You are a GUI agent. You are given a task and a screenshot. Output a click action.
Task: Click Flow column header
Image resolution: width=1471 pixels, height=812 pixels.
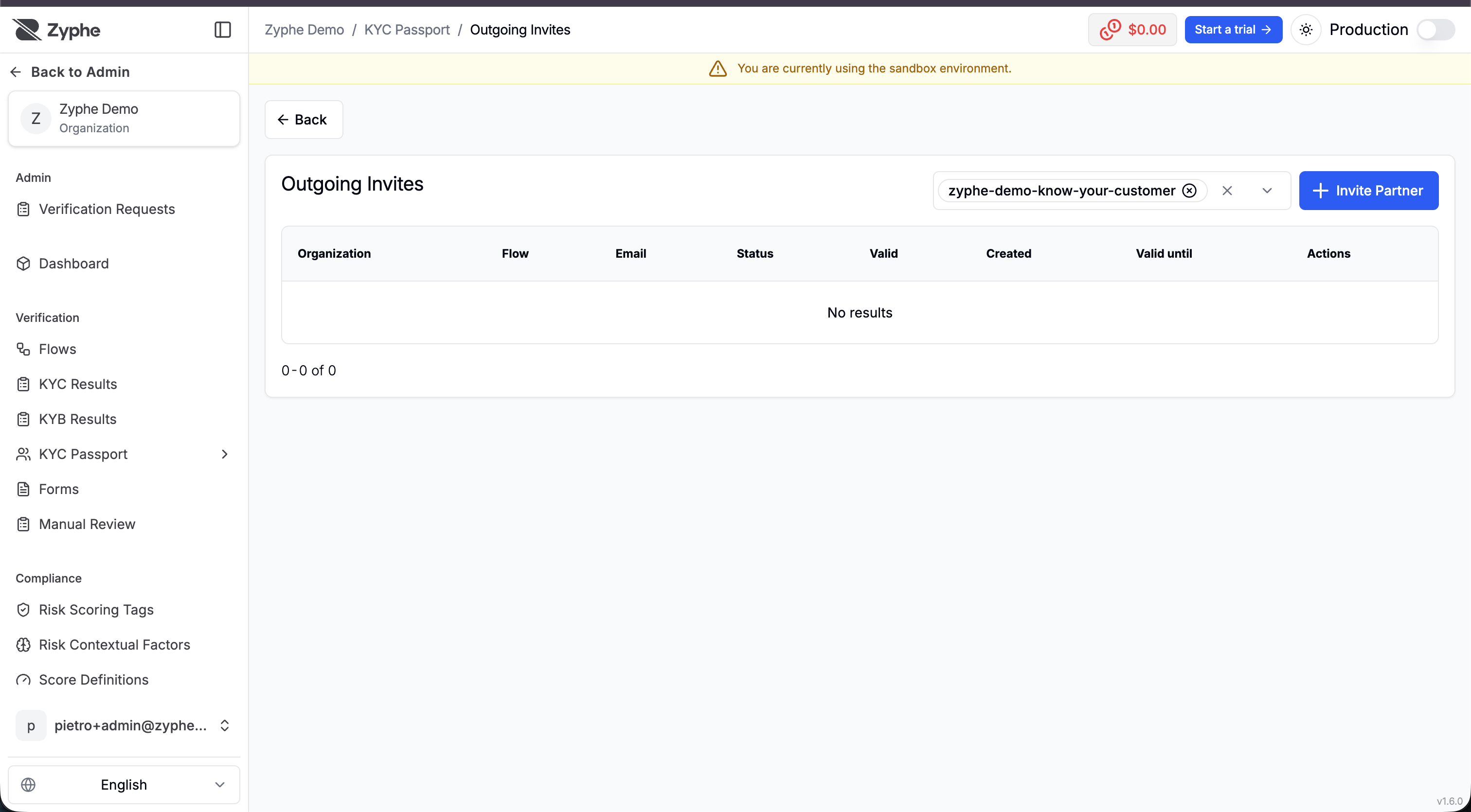coord(515,254)
